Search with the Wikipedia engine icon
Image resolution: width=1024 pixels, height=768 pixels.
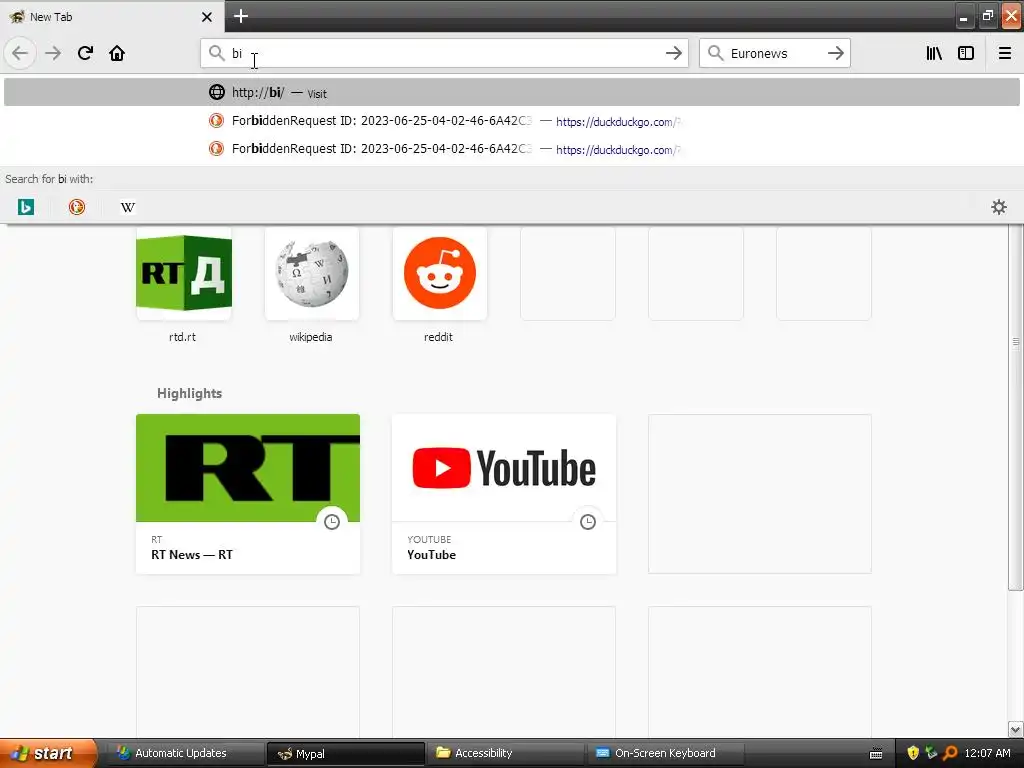click(x=127, y=207)
